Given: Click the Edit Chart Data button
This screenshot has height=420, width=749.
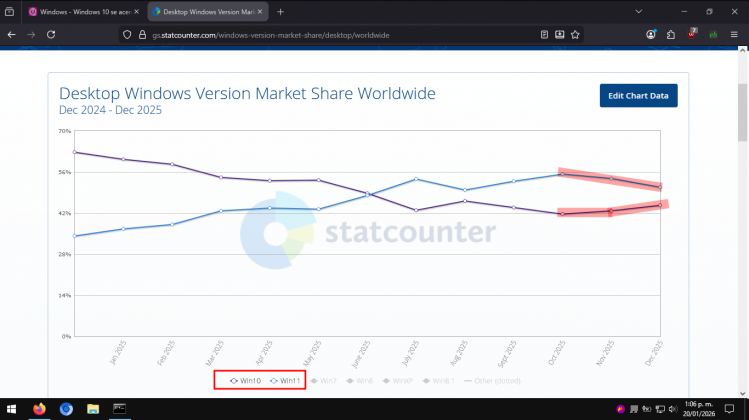Looking at the screenshot, I should tap(638, 95).
